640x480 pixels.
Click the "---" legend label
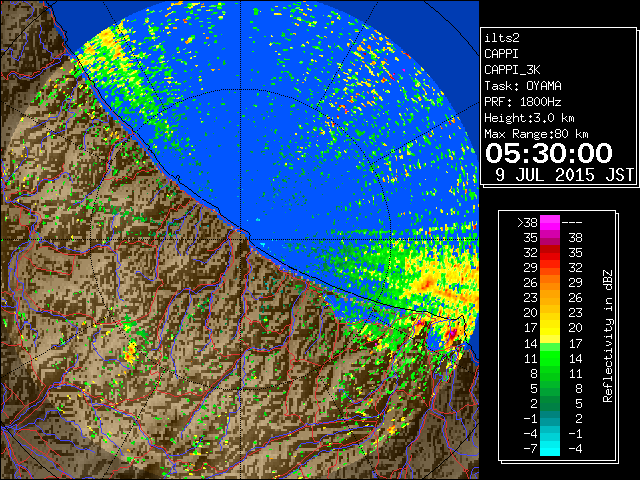point(572,223)
